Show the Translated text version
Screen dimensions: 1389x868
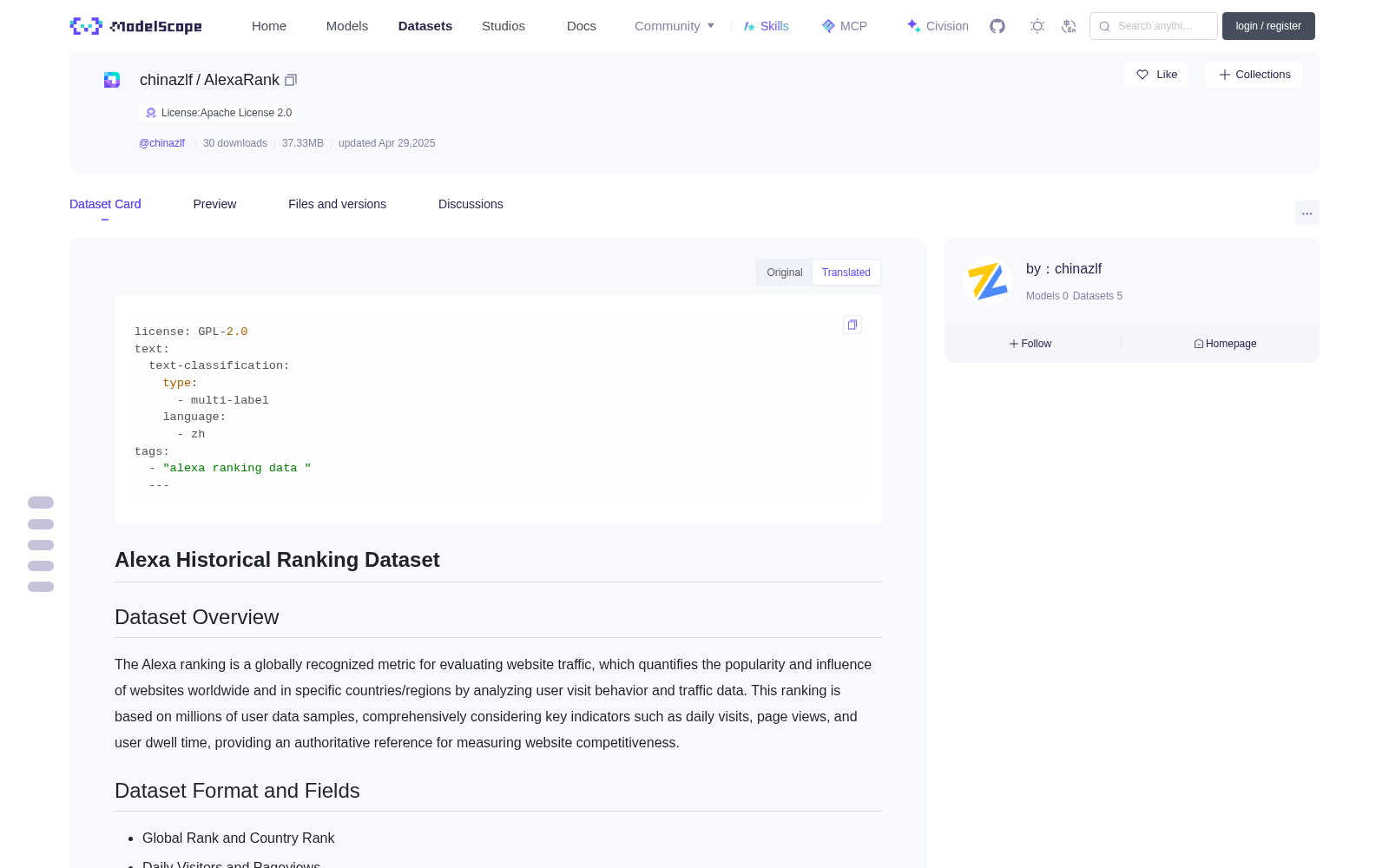[x=846, y=273]
